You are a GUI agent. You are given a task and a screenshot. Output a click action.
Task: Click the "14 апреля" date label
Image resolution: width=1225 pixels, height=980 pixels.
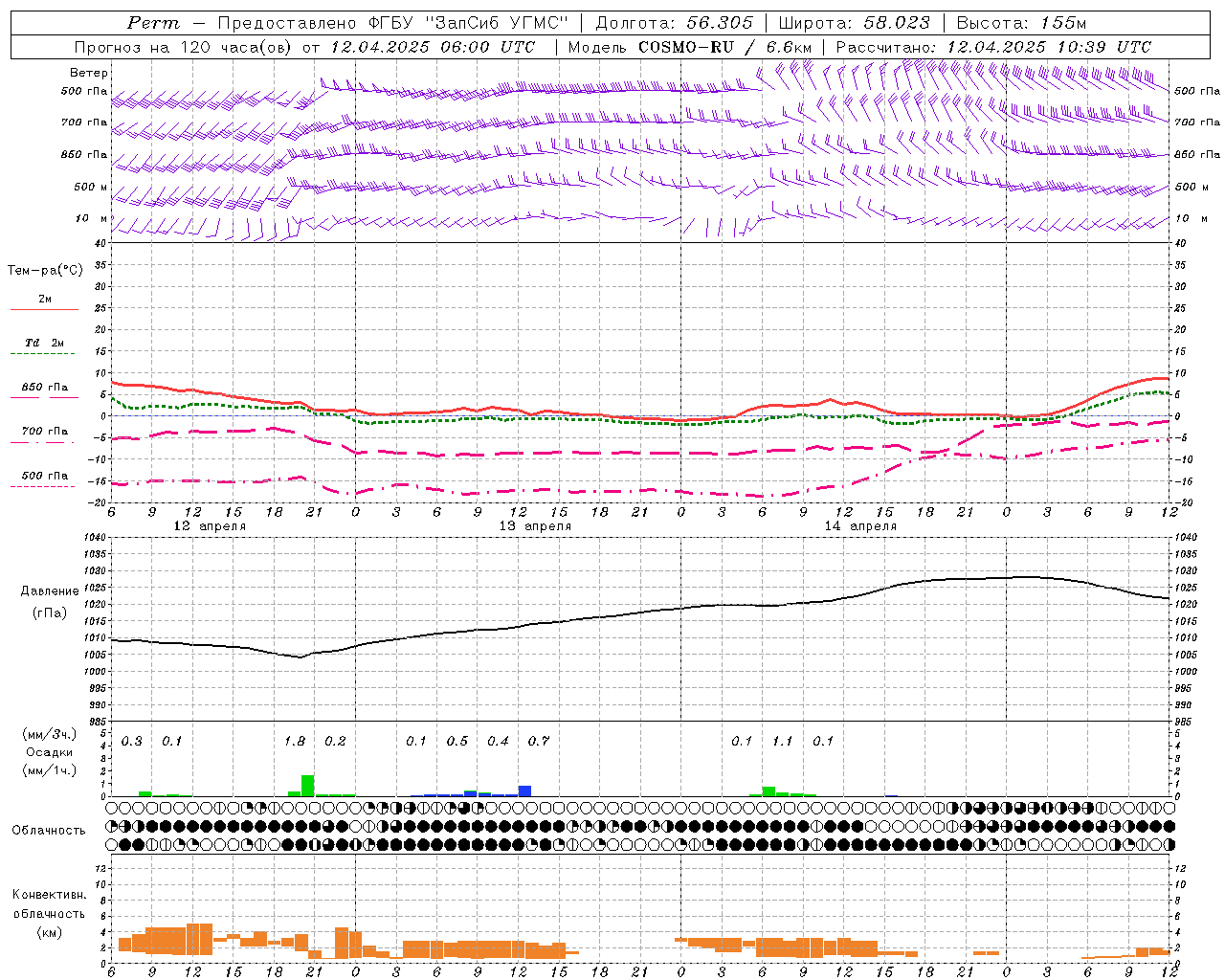[860, 526]
